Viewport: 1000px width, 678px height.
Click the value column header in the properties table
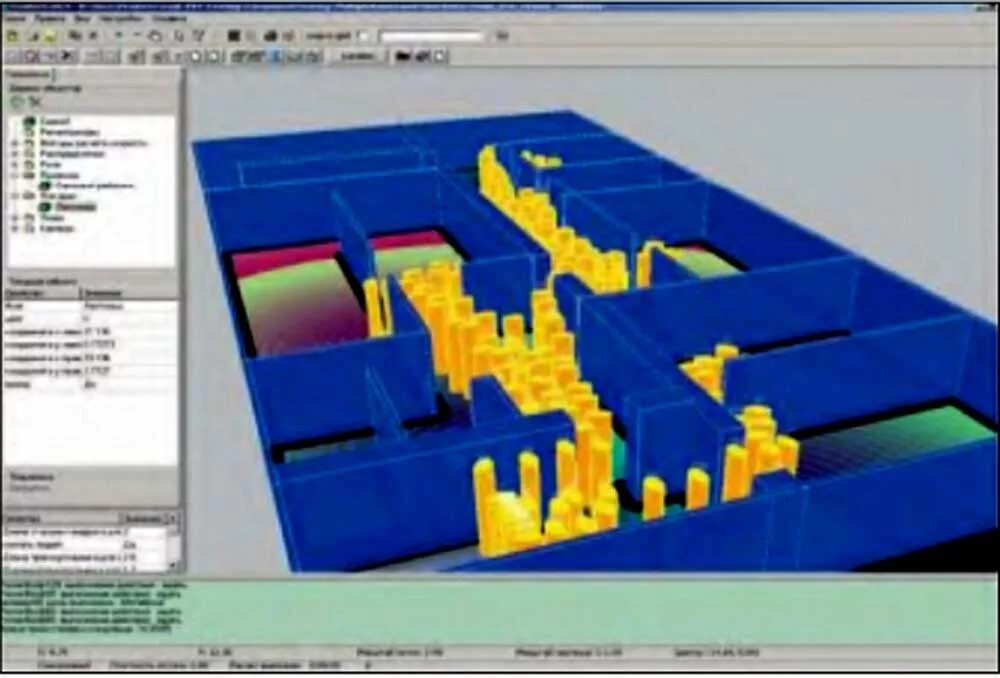tap(130, 293)
